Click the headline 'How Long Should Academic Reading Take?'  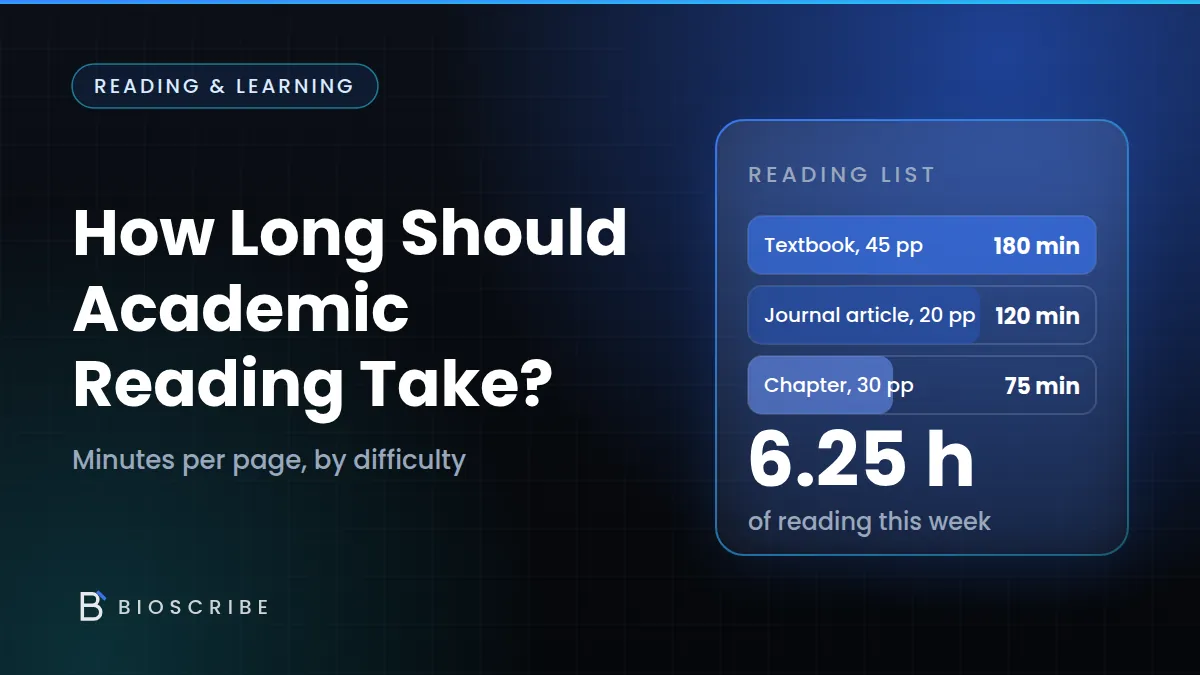(350, 310)
